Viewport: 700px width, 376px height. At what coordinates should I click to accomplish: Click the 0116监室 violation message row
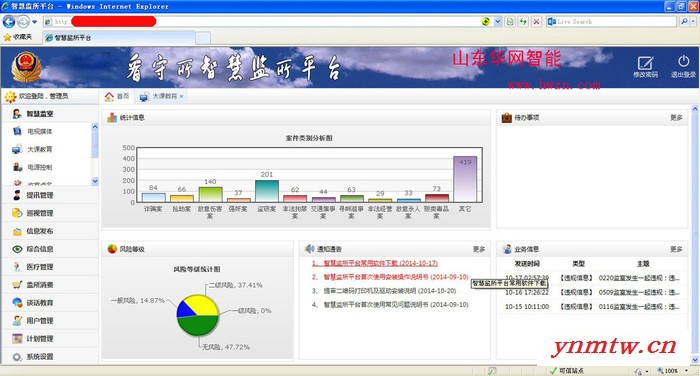point(592,307)
